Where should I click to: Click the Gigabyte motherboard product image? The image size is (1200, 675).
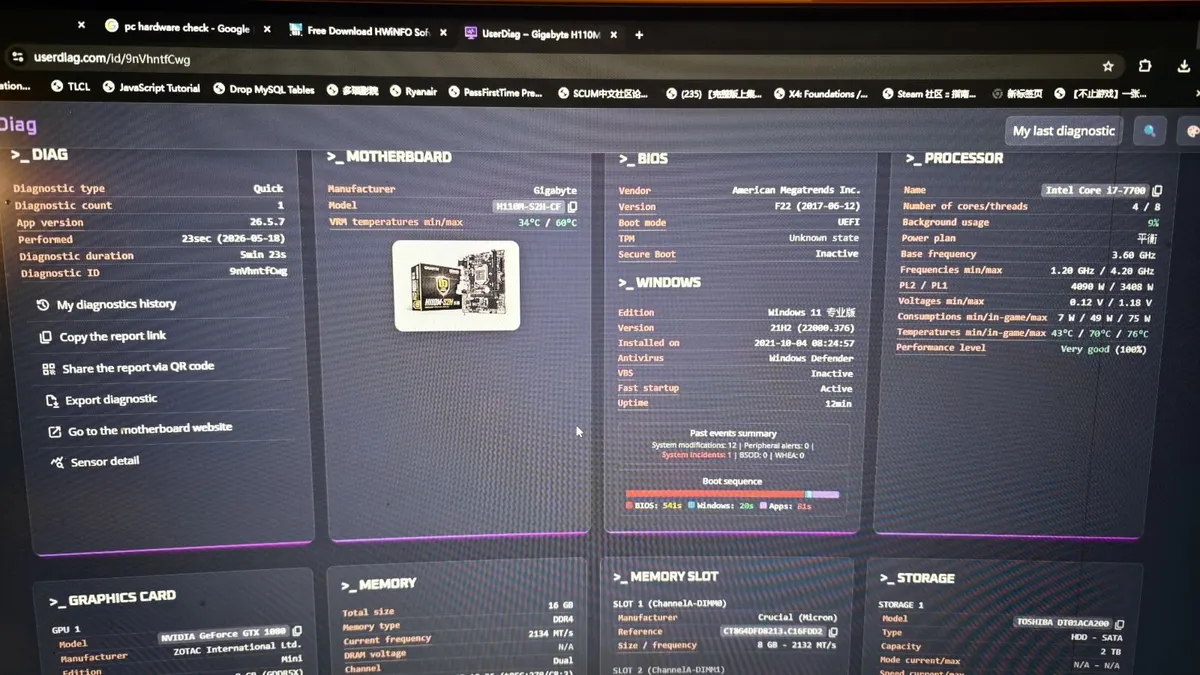click(457, 285)
